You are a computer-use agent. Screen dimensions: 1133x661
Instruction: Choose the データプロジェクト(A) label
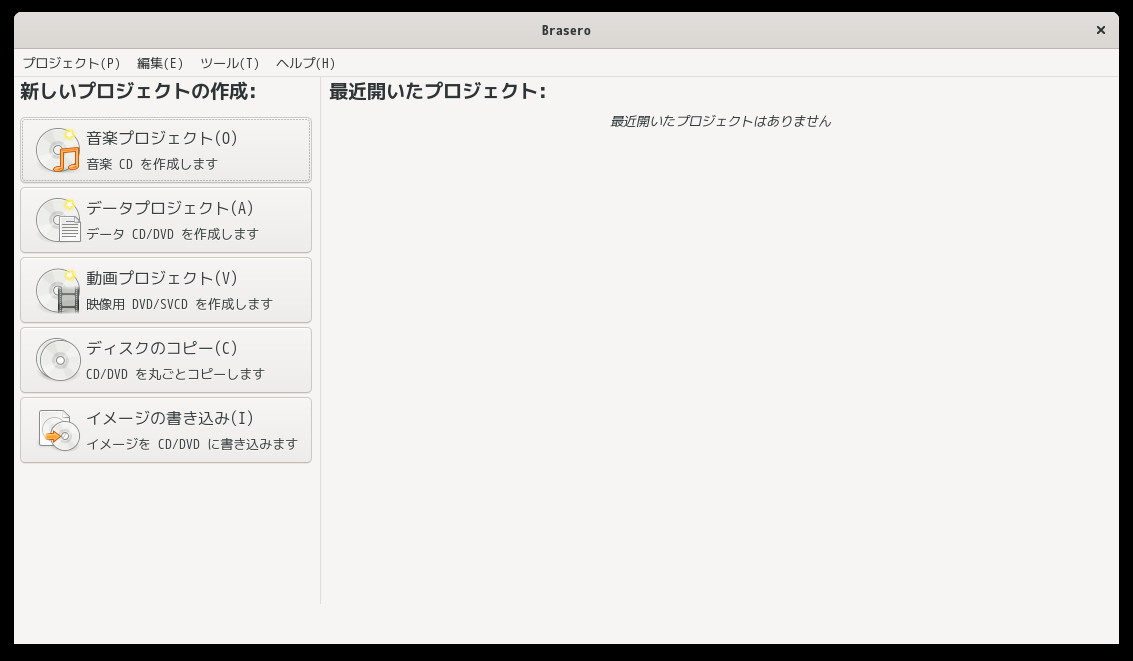coord(170,208)
